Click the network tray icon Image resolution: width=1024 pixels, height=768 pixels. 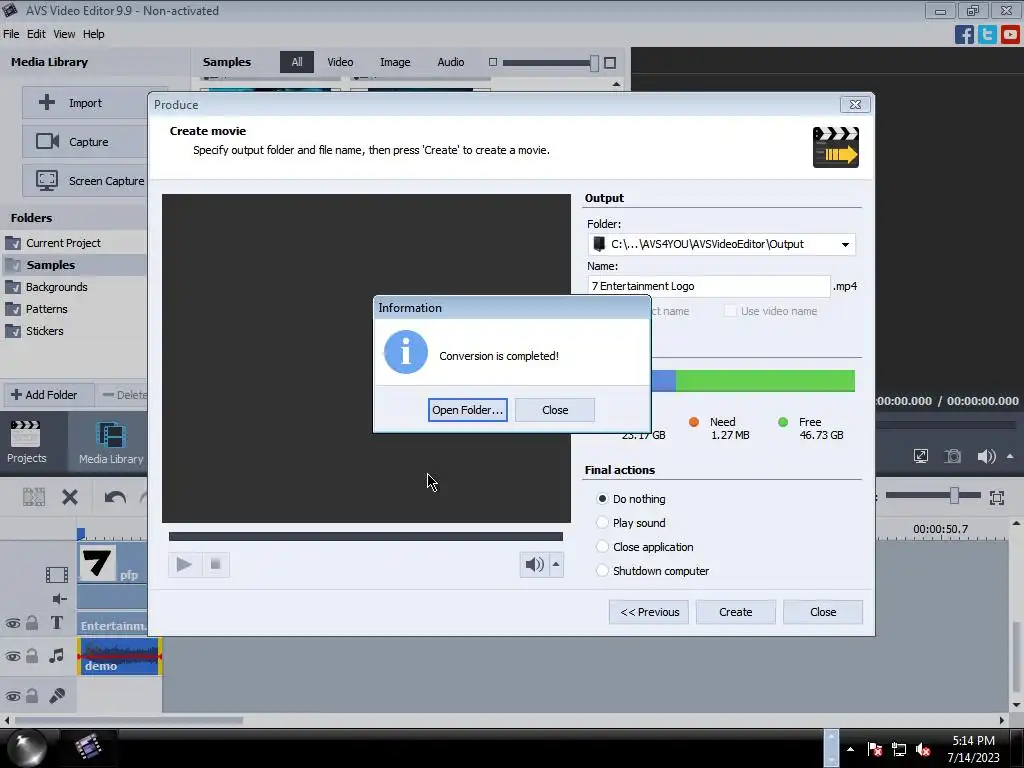[899, 750]
